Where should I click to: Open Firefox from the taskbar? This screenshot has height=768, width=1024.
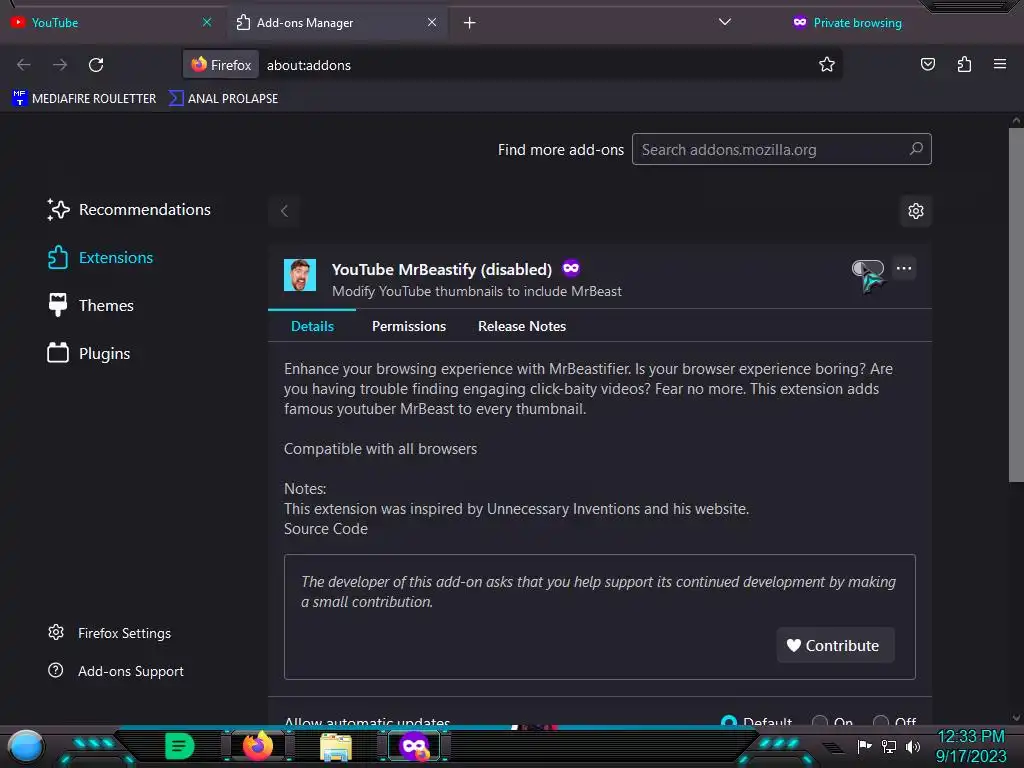click(257, 746)
